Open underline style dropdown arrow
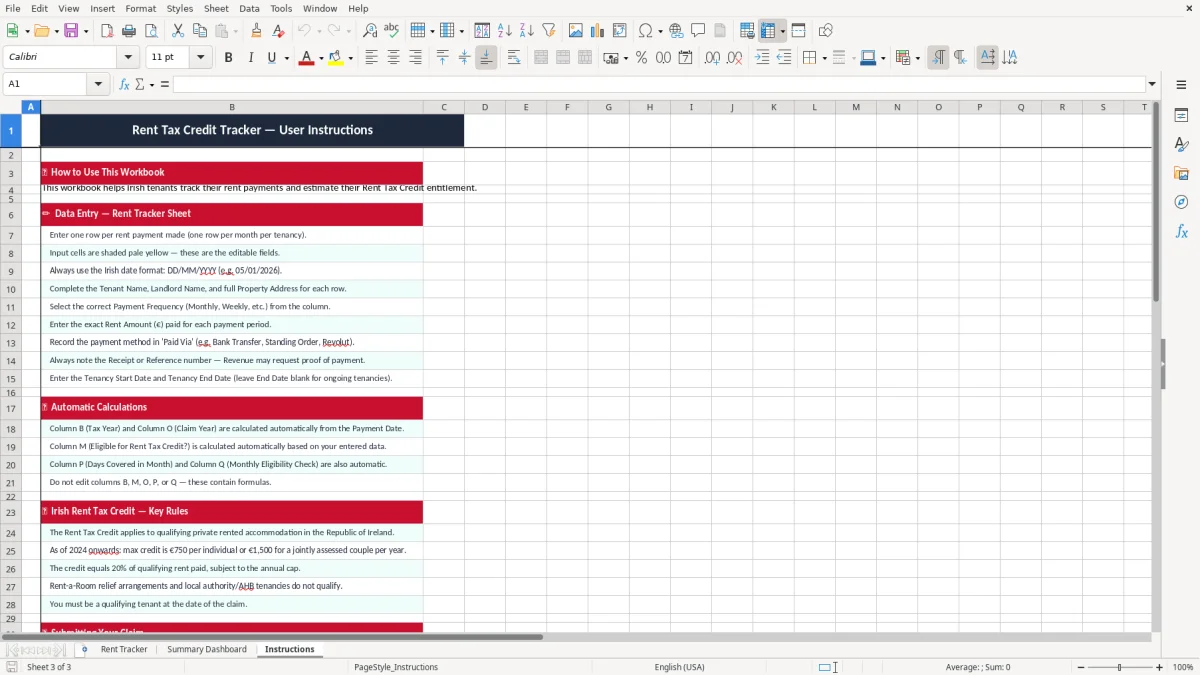This screenshot has height=675, width=1200. [287, 58]
